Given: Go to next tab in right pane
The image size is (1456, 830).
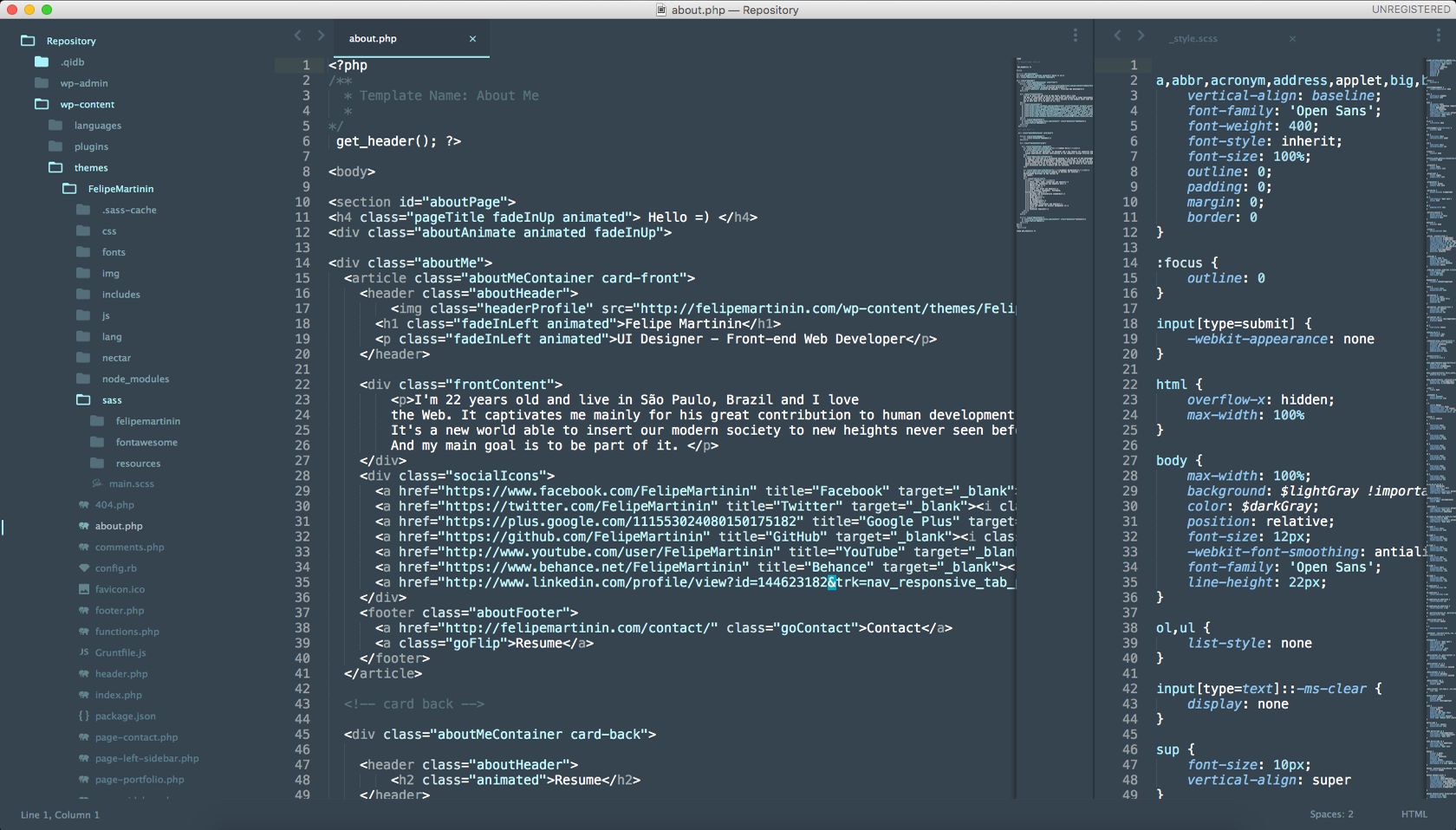Looking at the screenshot, I should click(x=1141, y=36).
